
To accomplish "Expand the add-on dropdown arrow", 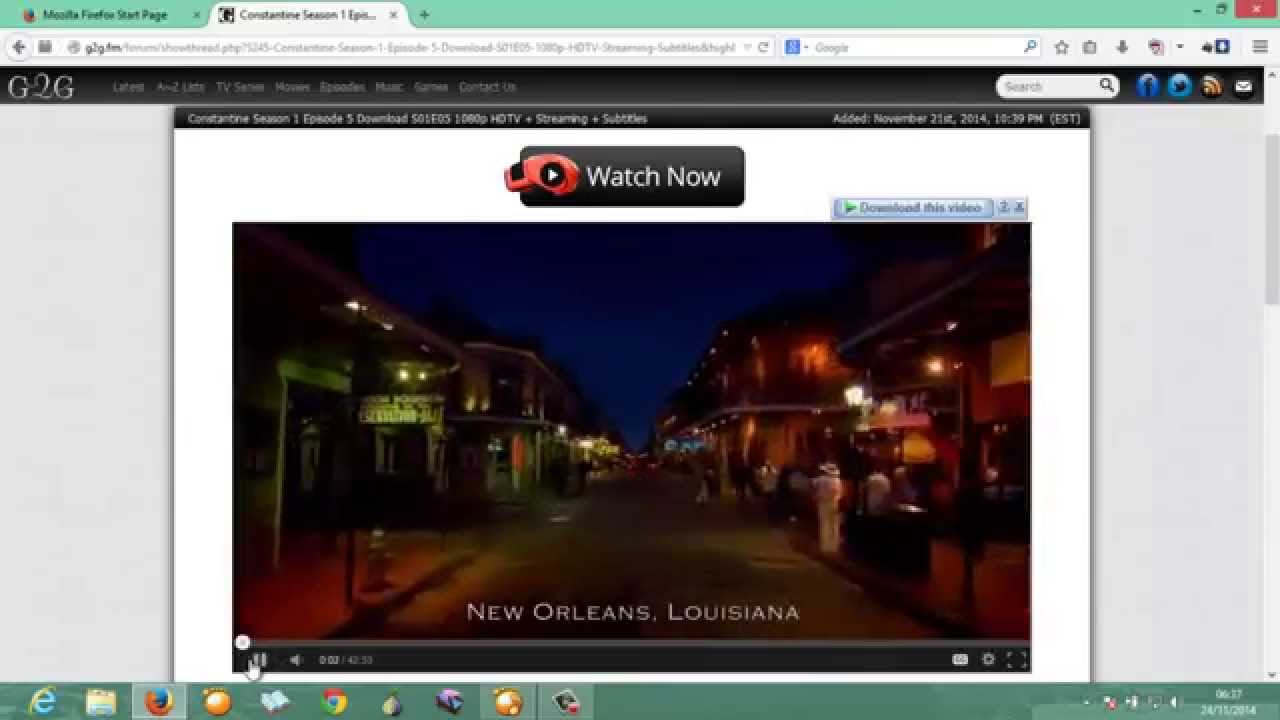I will pos(1180,47).
